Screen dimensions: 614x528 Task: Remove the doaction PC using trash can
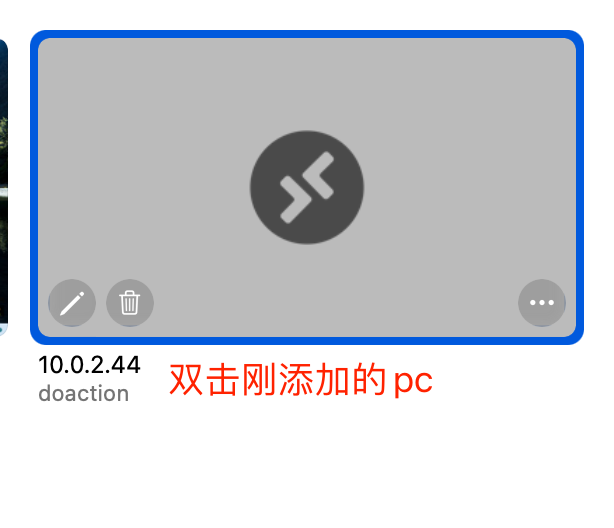point(130,302)
